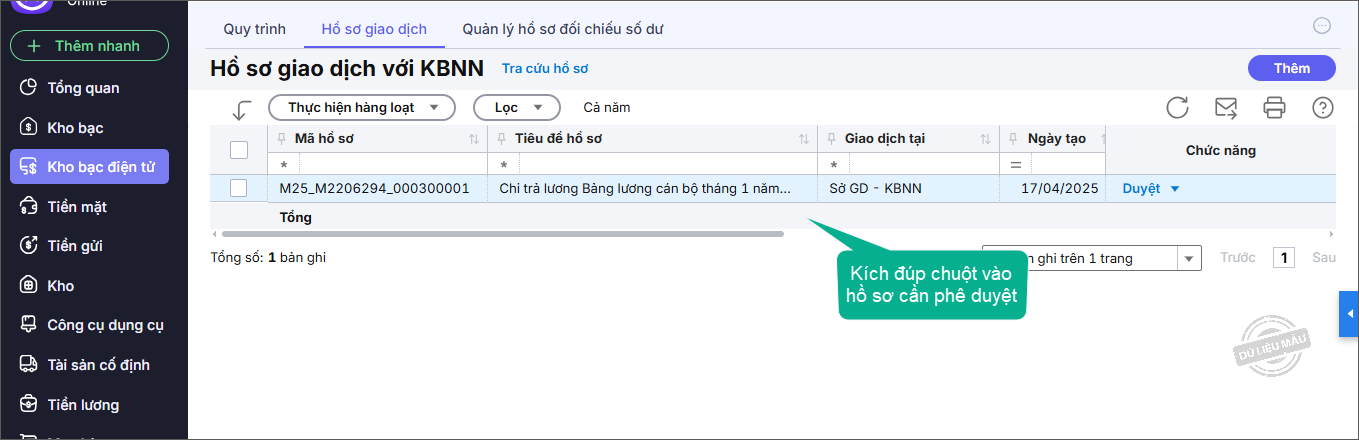Image resolution: width=1359 pixels, height=440 pixels.
Task: Open the Tài sản cố định icon
Action: (29, 365)
